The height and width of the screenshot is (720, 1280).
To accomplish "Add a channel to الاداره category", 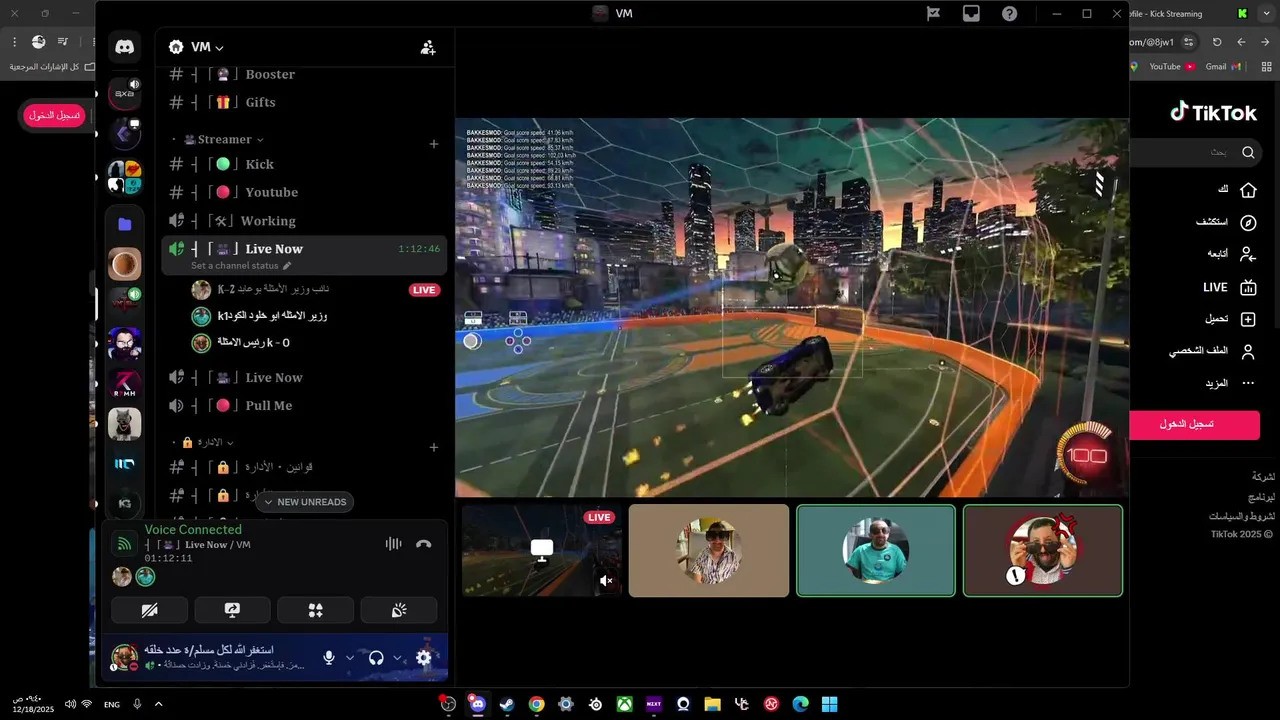I will point(434,447).
